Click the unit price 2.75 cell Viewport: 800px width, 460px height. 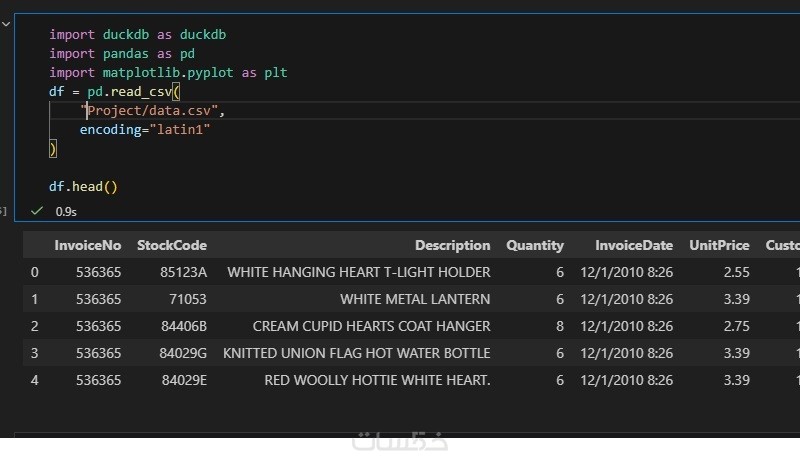[x=736, y=326]
